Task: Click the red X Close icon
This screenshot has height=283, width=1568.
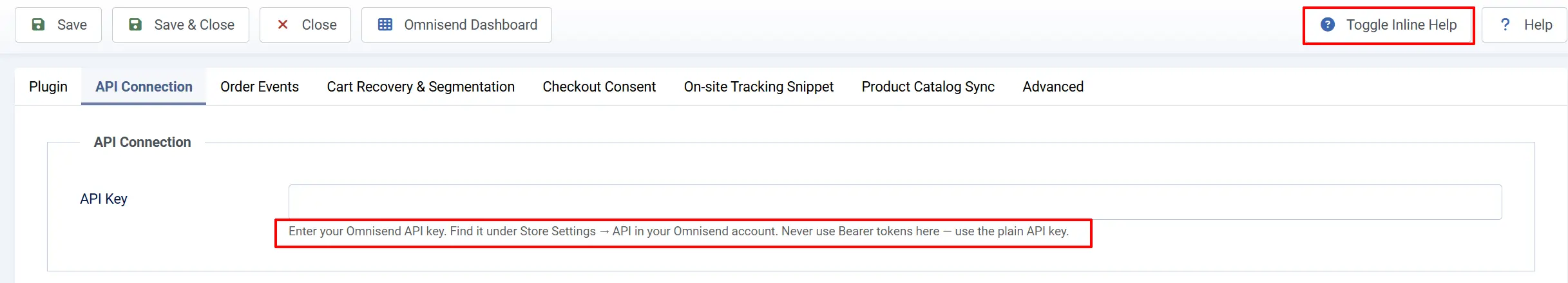Action: coord(282,24)
